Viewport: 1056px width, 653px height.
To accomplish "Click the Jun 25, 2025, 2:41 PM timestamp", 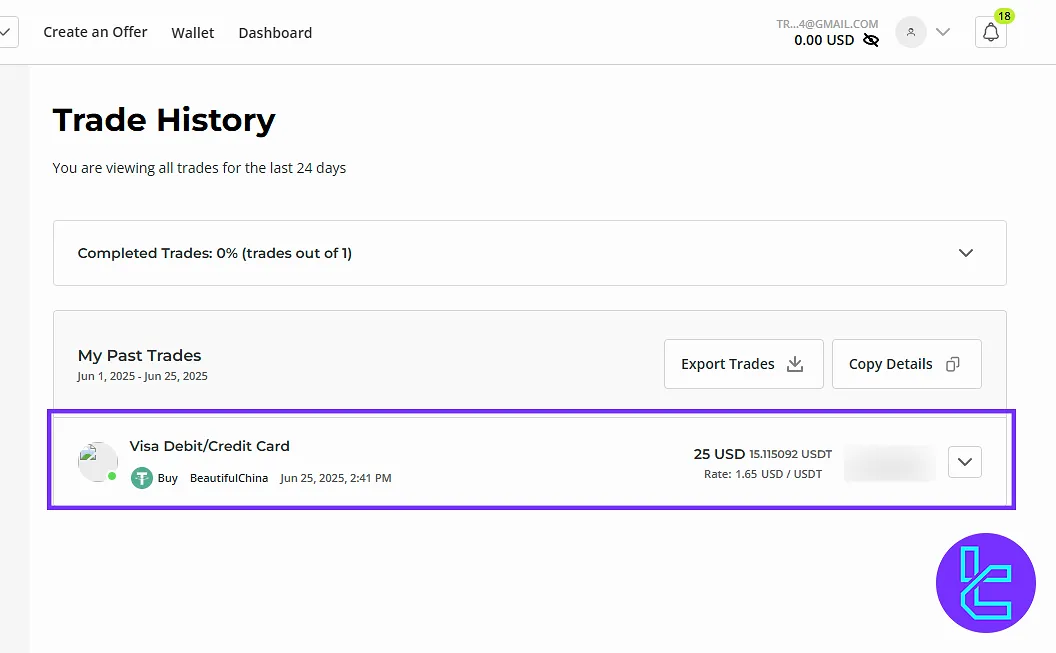I will 335,478.
